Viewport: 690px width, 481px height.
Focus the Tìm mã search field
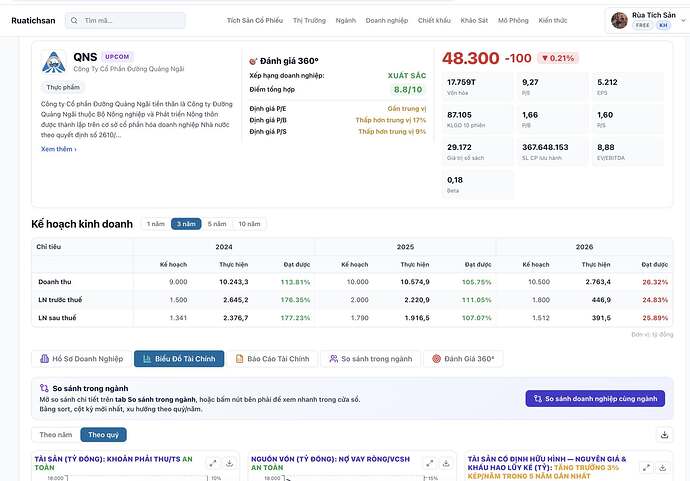click(125, 20)
